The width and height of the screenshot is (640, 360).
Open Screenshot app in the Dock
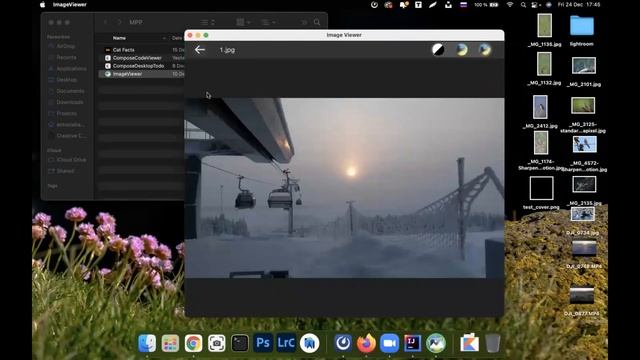217,343
